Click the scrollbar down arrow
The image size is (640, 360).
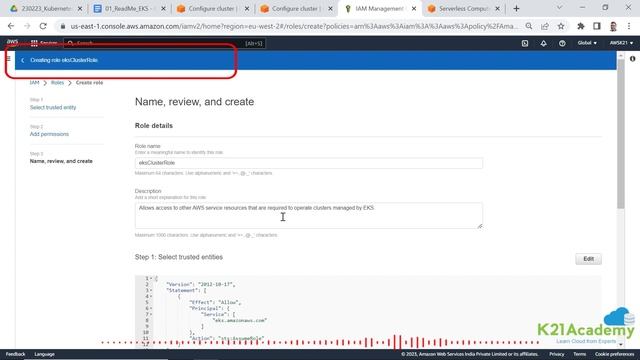click(x=620, y=344)
